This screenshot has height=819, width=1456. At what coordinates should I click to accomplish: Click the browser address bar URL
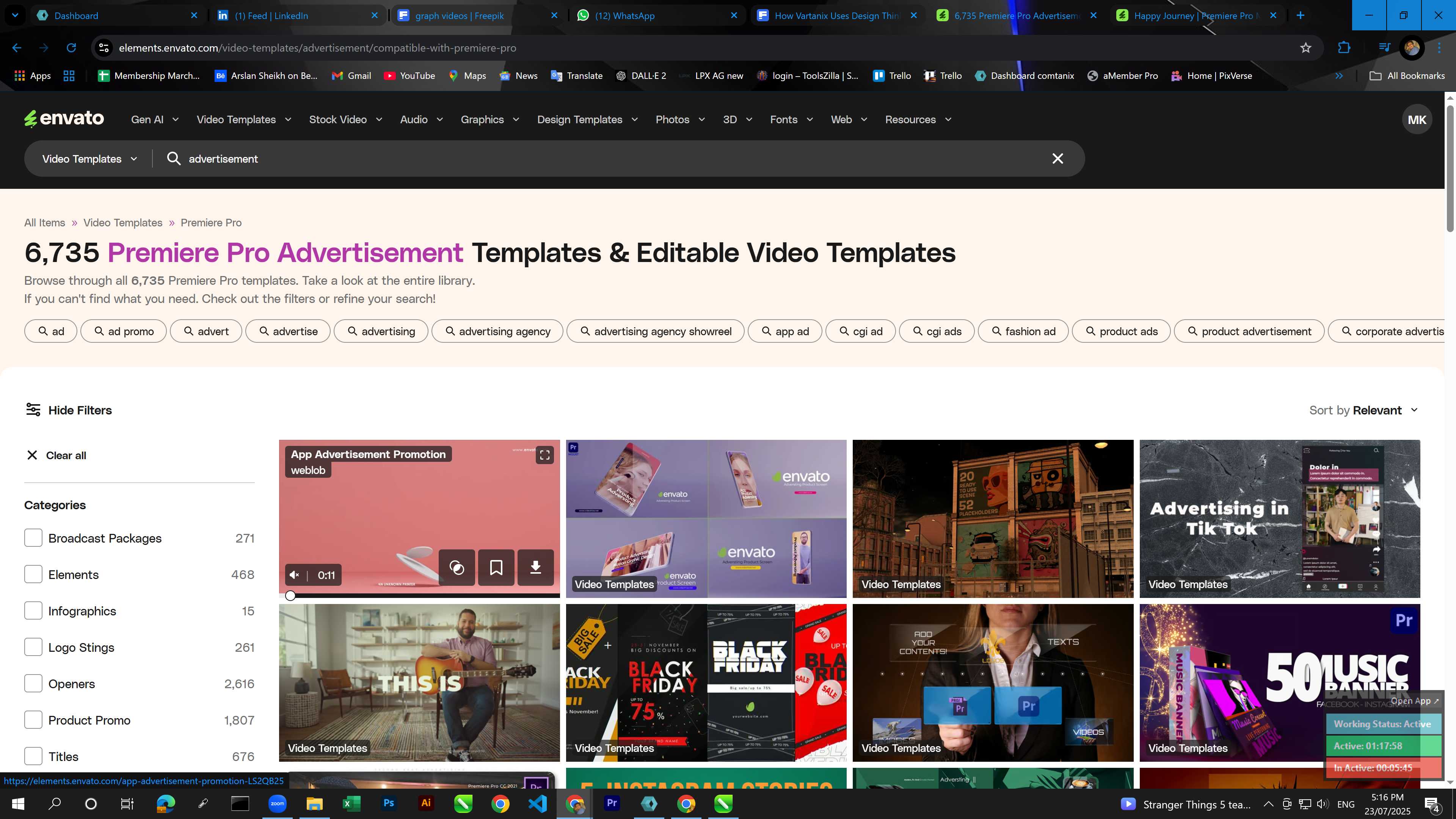coord(317,48)
